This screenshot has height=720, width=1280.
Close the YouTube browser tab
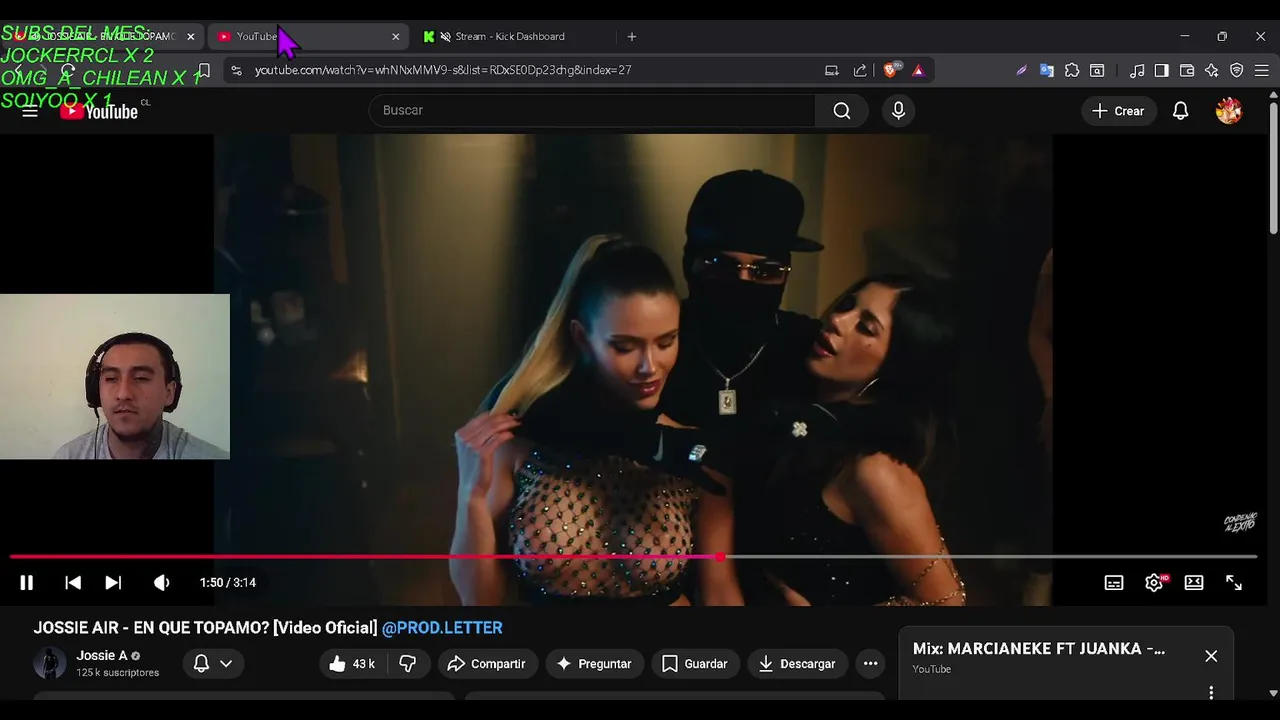(x=396, y=37)
